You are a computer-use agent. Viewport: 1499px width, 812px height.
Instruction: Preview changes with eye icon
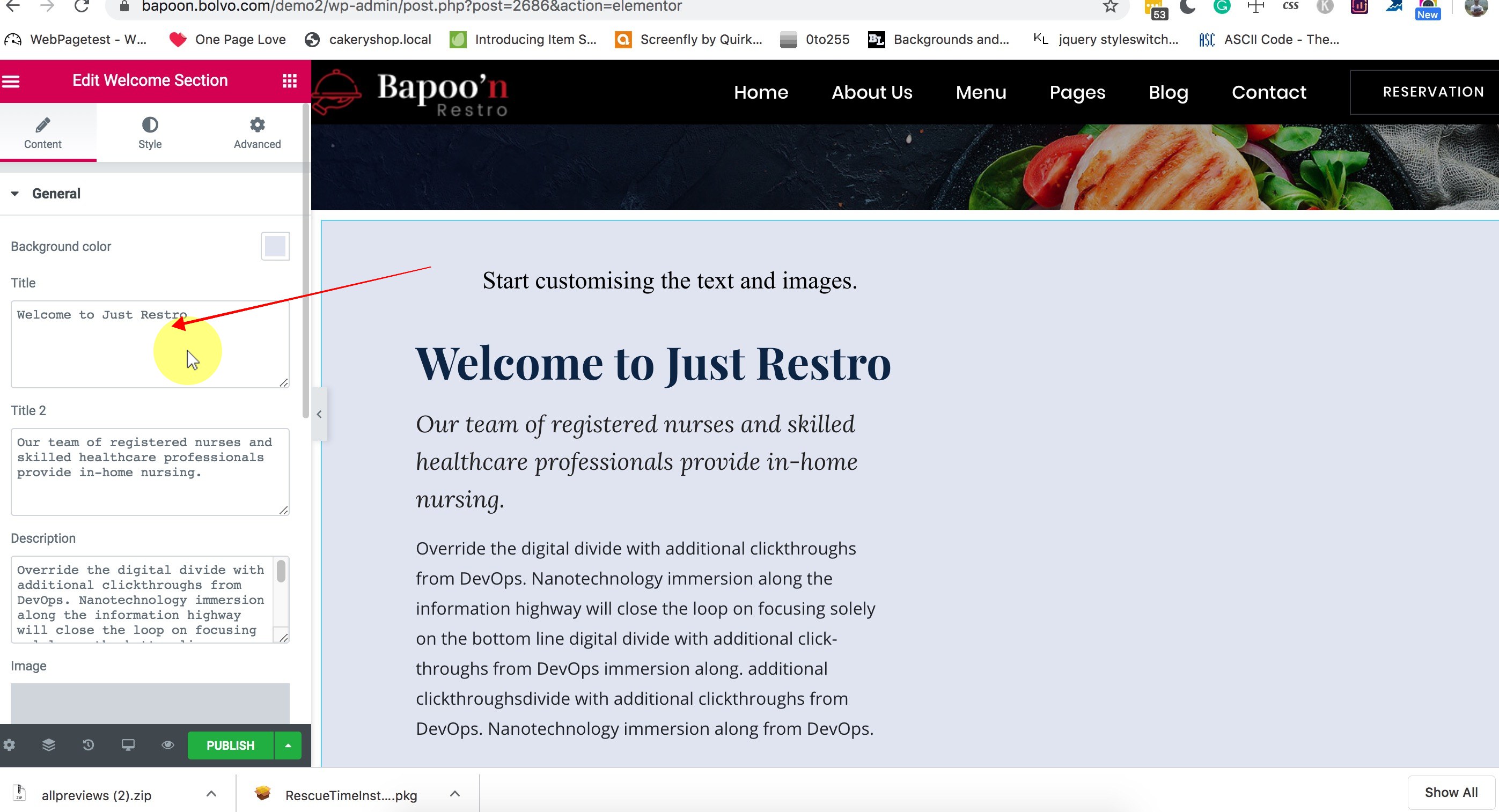tap(167, 745)
